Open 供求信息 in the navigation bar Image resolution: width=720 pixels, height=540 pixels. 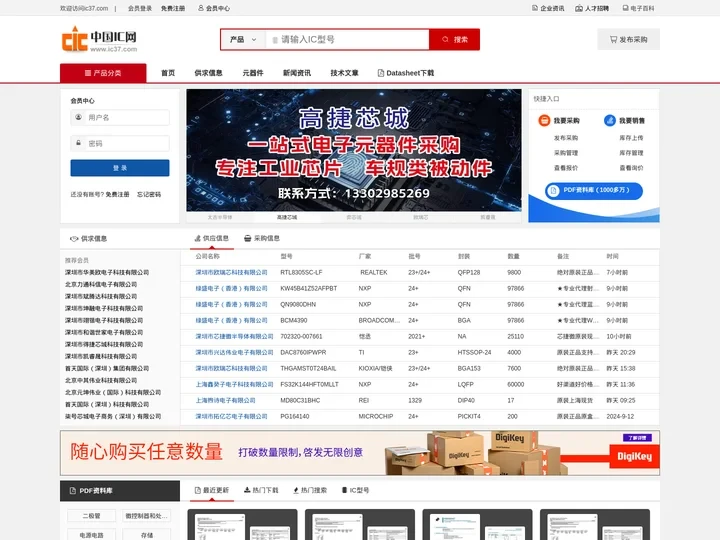click(x=208, y=73)
